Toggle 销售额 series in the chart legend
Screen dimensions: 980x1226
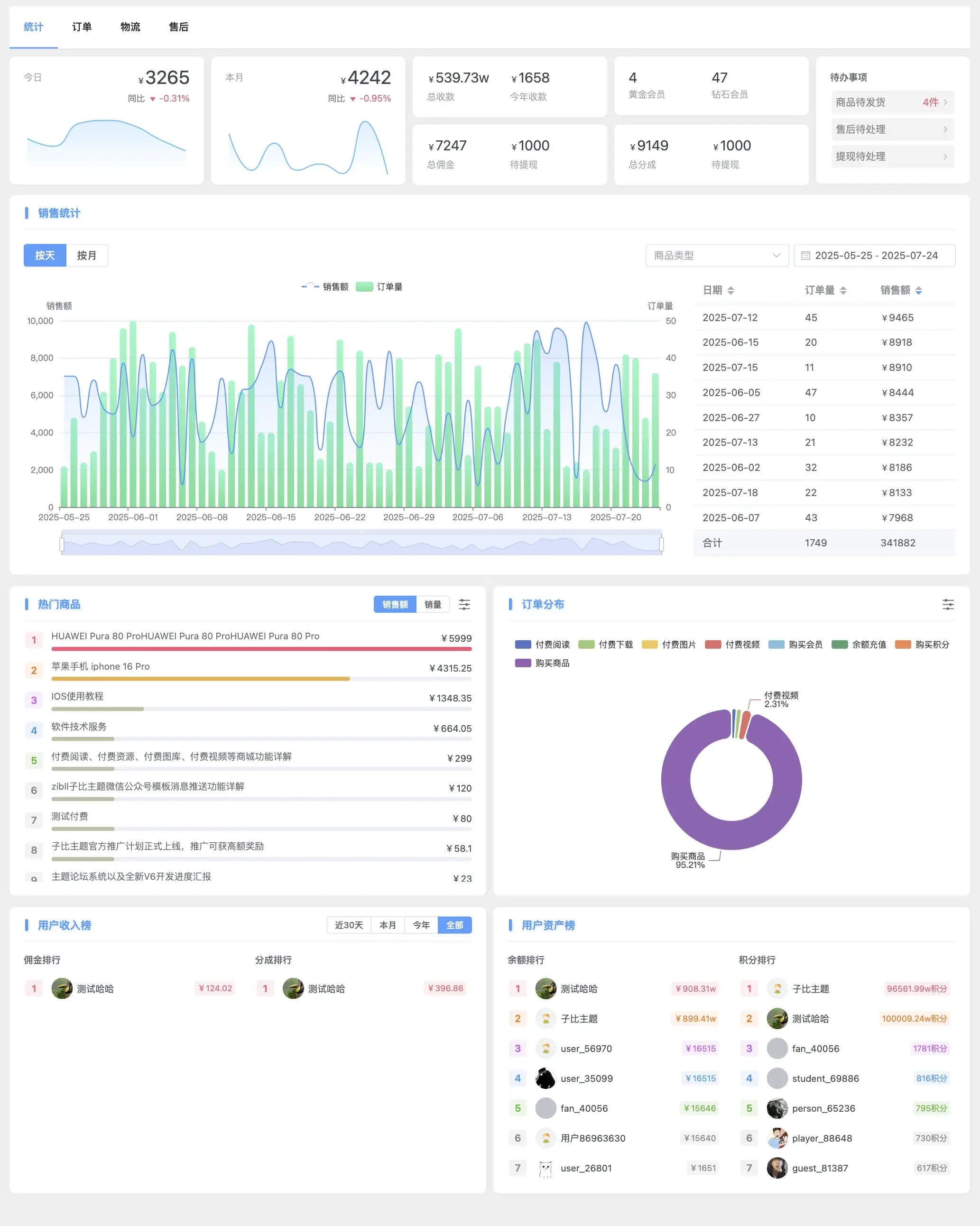(x=325, y=286)
